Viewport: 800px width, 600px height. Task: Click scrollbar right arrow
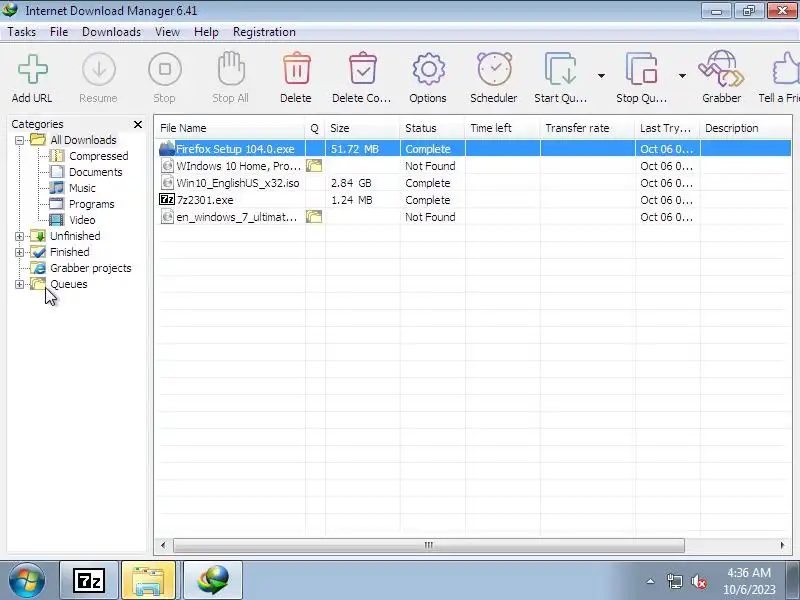click(783, 545)
